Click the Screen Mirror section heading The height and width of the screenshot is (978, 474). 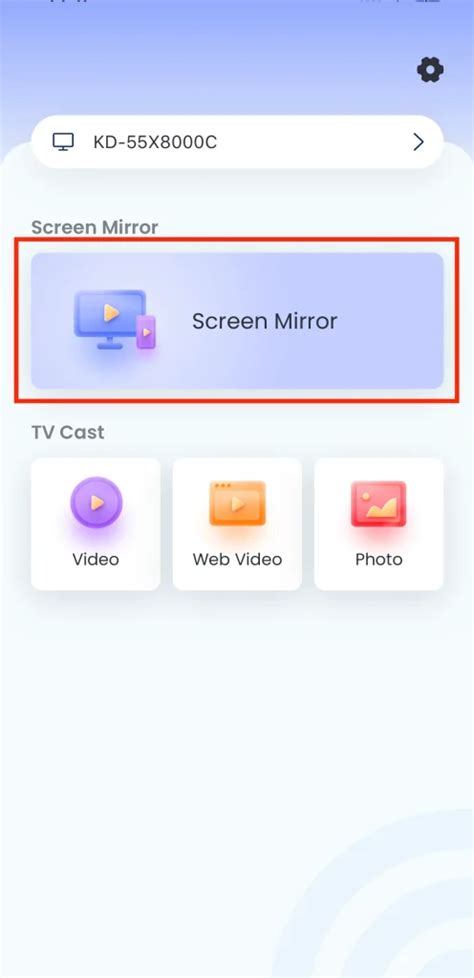click(x=95, y=227)
